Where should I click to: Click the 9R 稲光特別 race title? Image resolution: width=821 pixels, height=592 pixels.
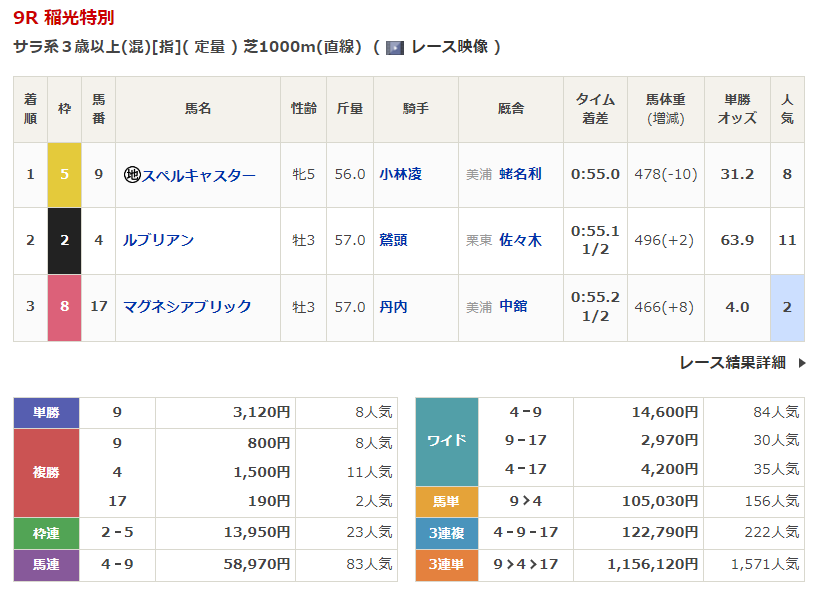pyautogui.click(x=64, y=17)
